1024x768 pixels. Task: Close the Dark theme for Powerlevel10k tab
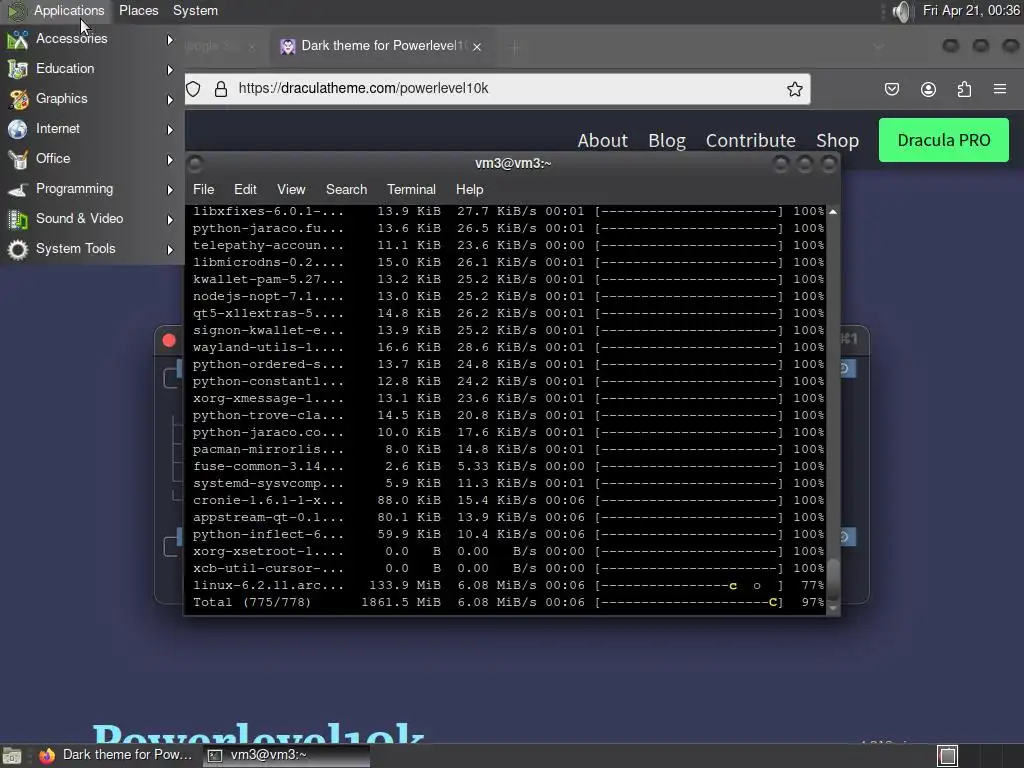pyautogui.click(x=477, y=47)
